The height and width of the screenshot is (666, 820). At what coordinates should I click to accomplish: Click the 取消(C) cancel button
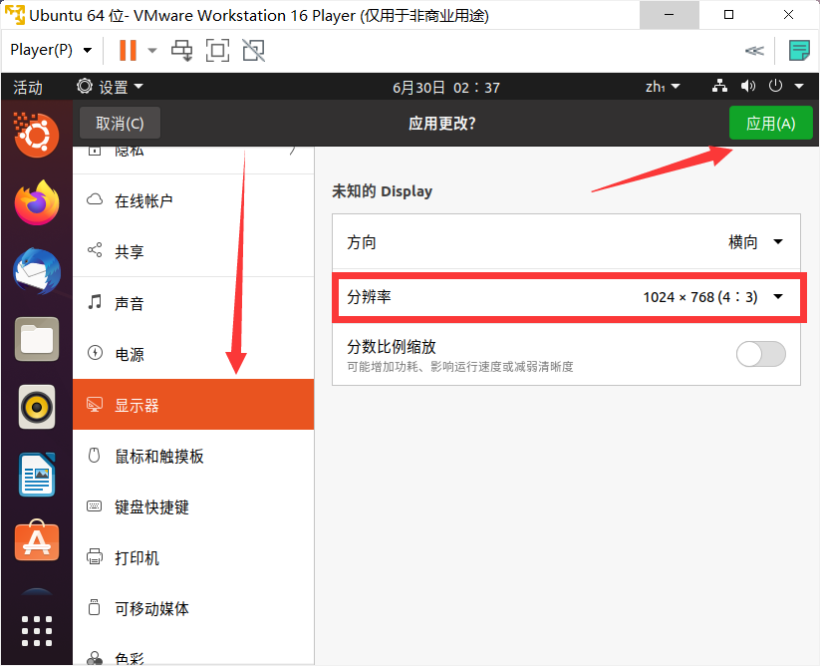click(x=120, y=123)
